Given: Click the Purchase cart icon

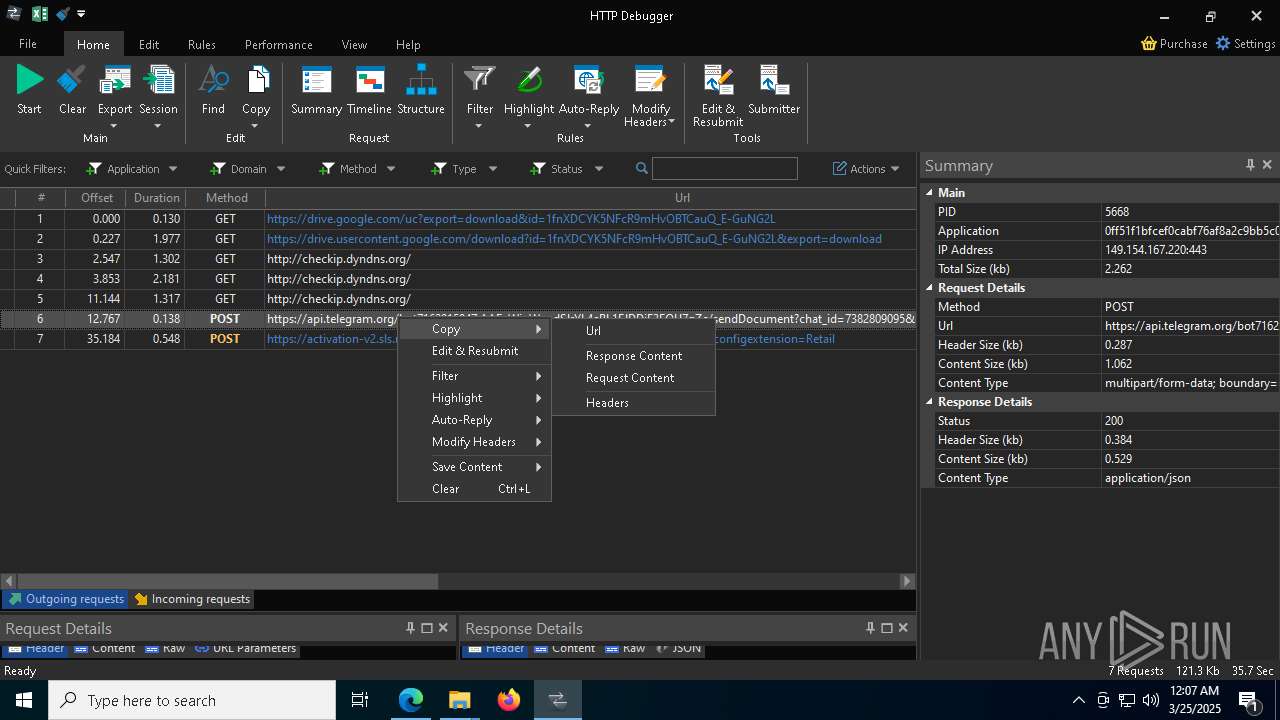Looking at the screenshot, I should pos(1149,44).
